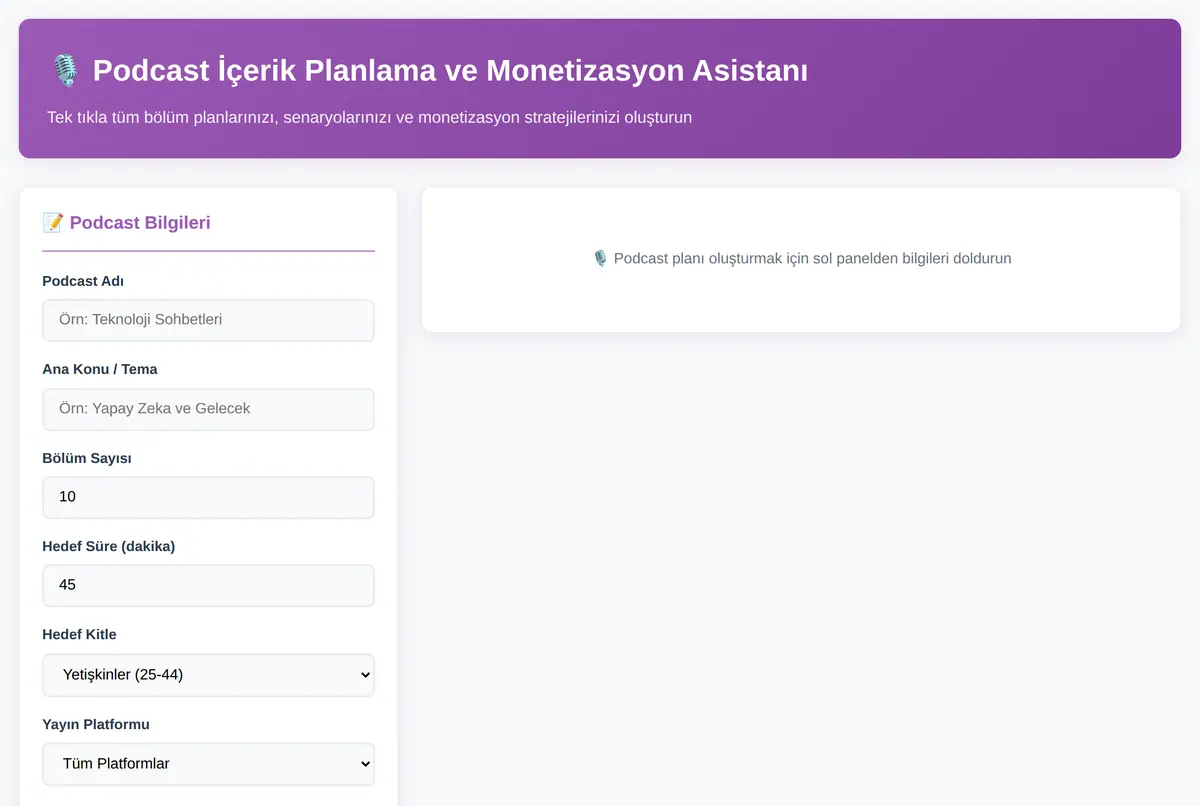Click the Yayın Platformu label

coord(96,724)
